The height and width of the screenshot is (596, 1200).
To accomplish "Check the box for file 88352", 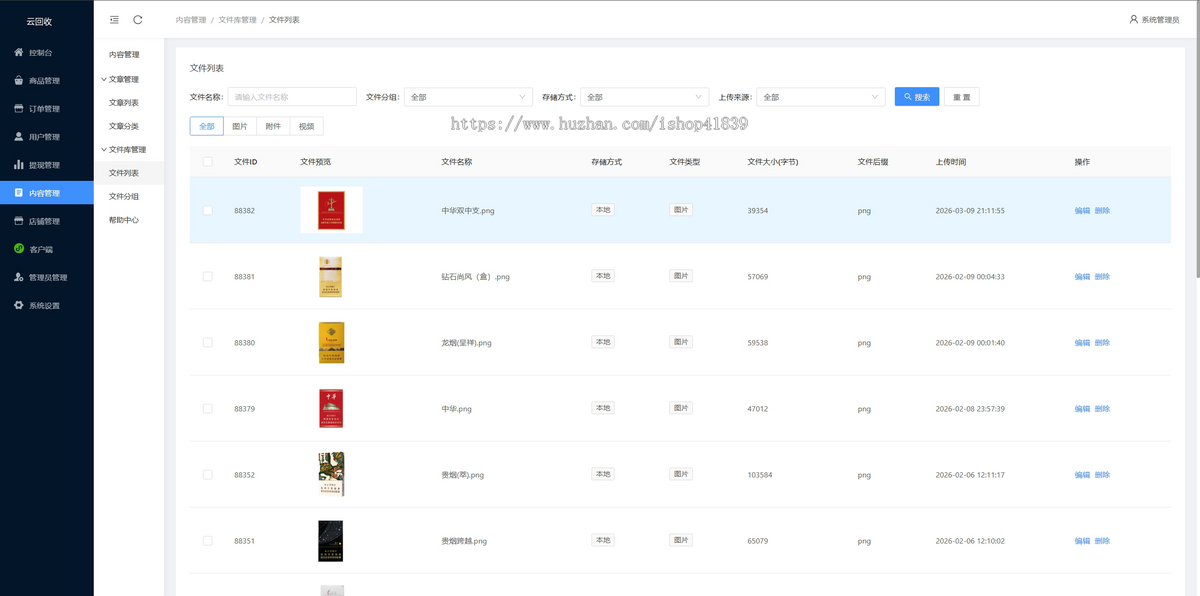I will click(x=207, y=474).
